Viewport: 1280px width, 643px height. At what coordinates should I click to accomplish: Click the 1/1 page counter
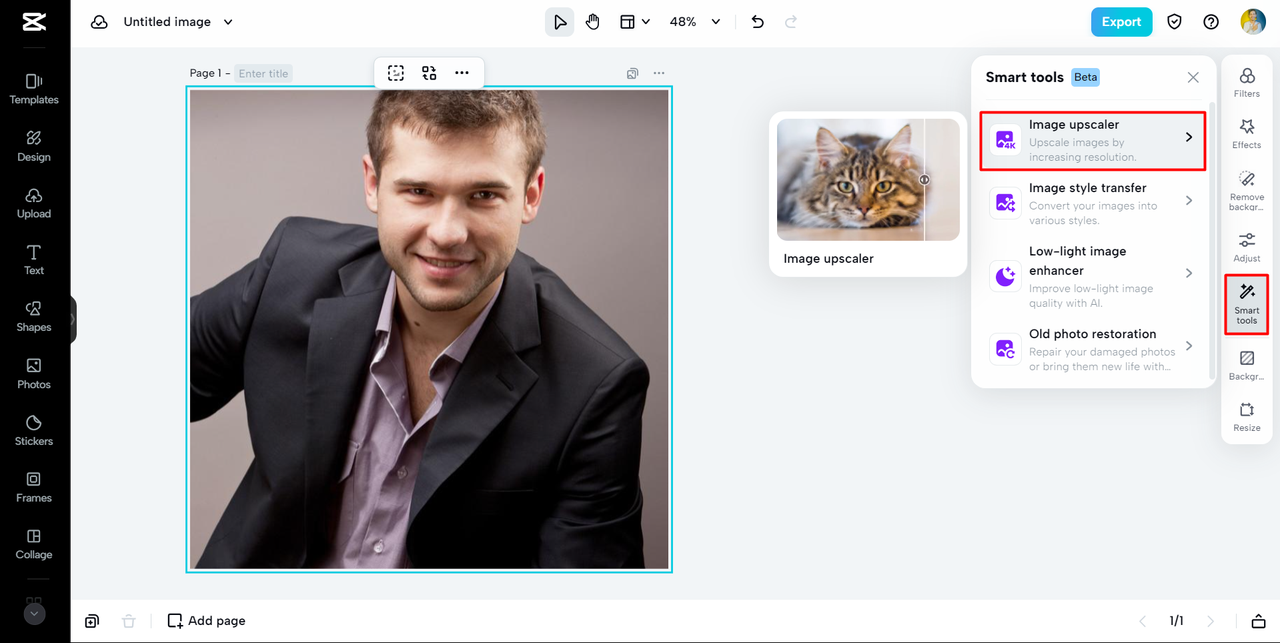point(1177,621)
